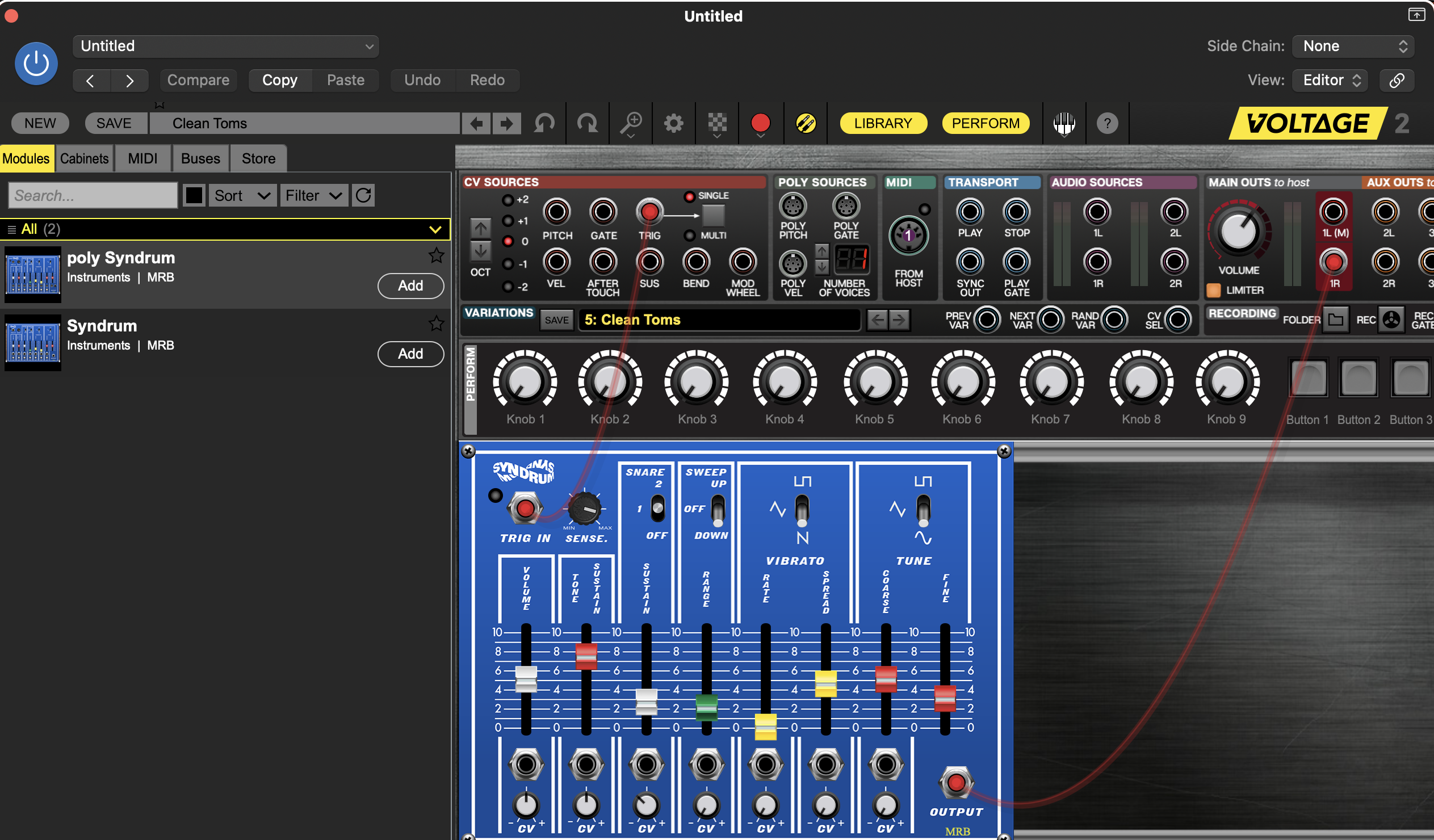
Task: Click the TRANSPORT PLAY jack
Action: [x=970, y=212]
